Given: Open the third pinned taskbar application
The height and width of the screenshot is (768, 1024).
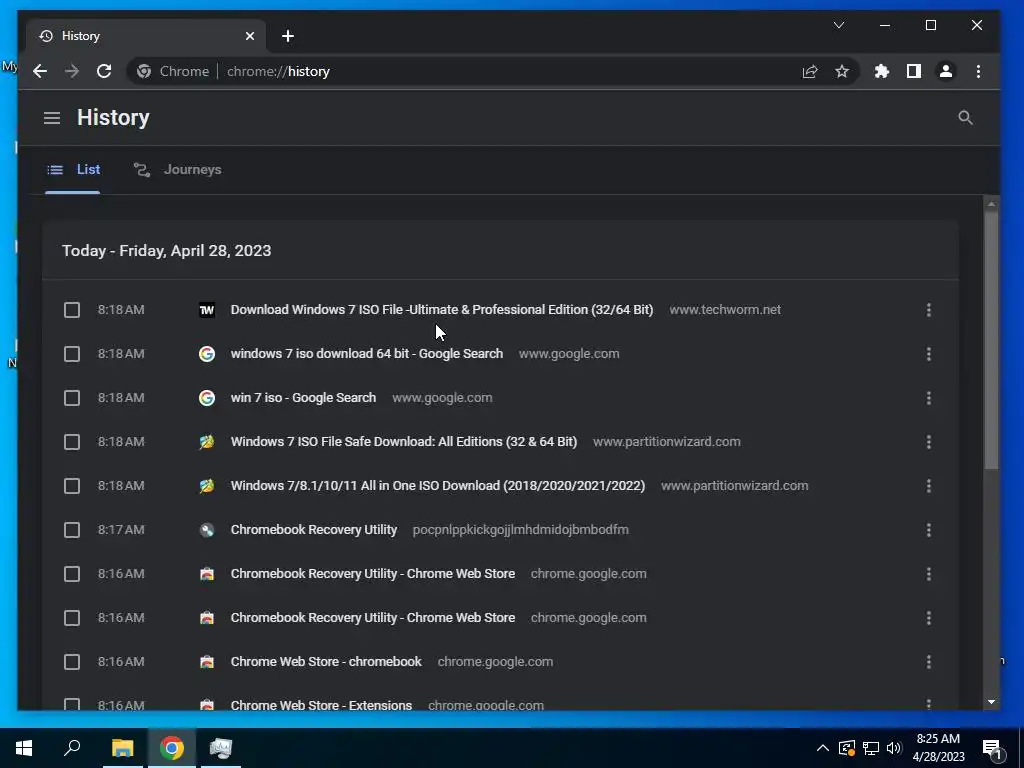Looking at the screenshot, I should (221, 748).
